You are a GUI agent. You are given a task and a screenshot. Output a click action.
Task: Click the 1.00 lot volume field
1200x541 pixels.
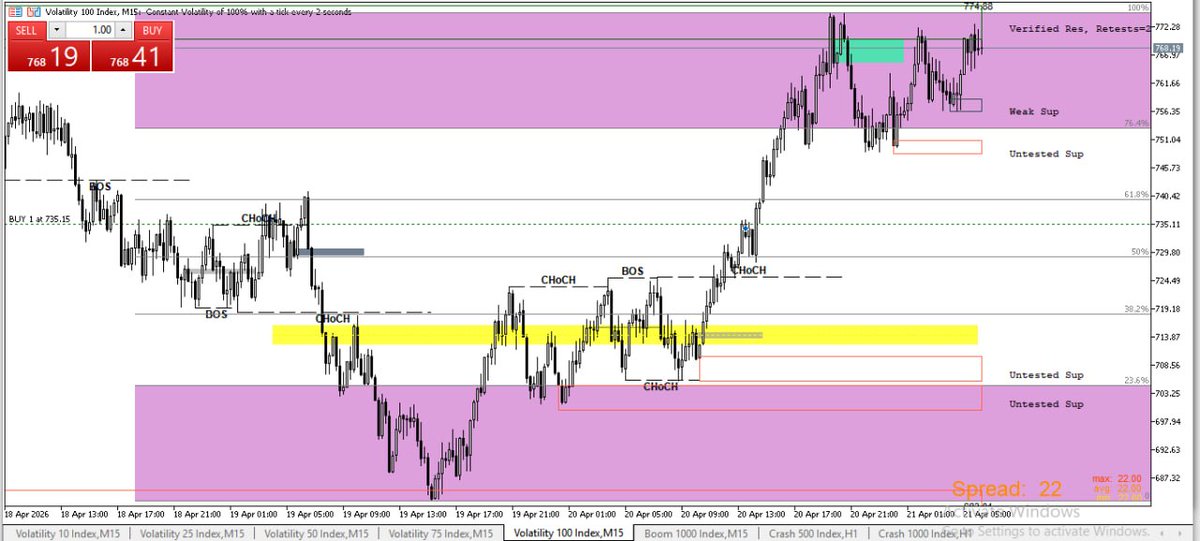[91, 30]
